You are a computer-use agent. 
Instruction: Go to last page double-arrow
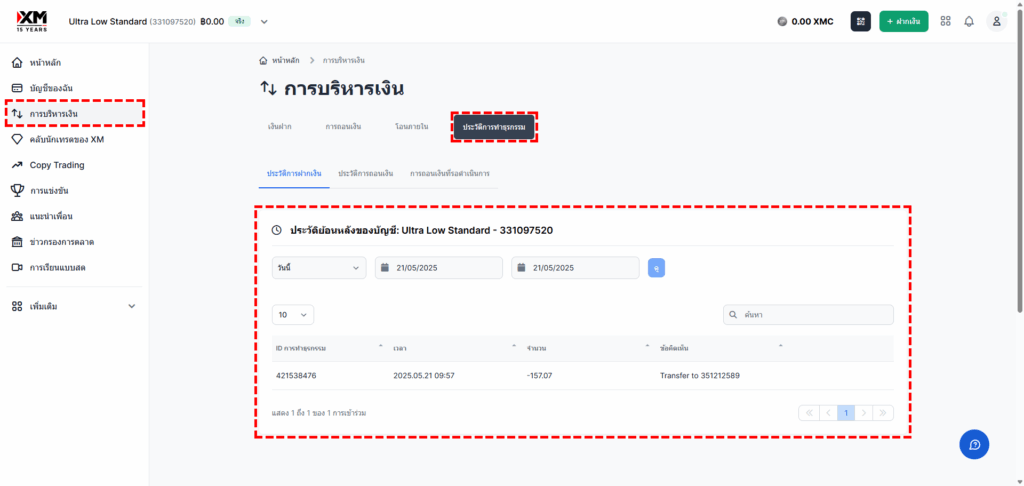(883, 413)
